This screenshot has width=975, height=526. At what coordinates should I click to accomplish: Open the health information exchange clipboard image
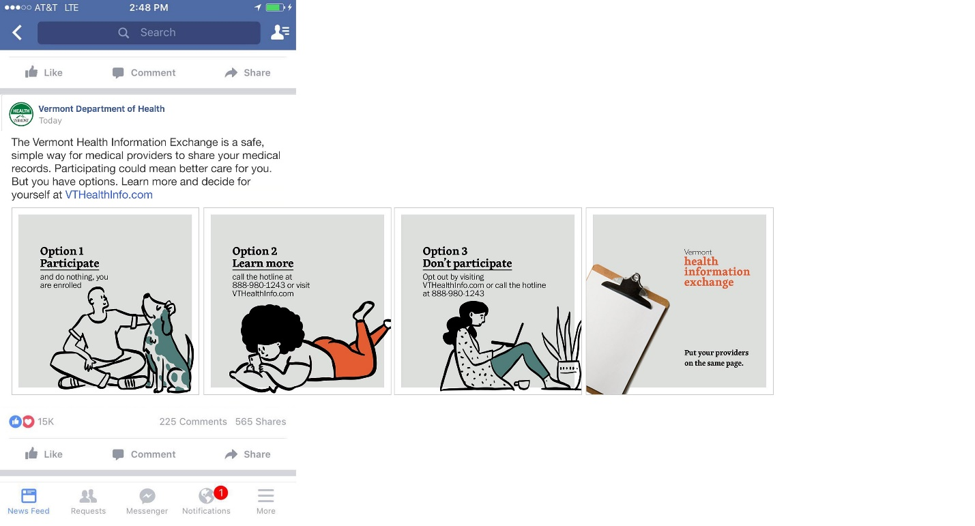(x=680, y=301)
